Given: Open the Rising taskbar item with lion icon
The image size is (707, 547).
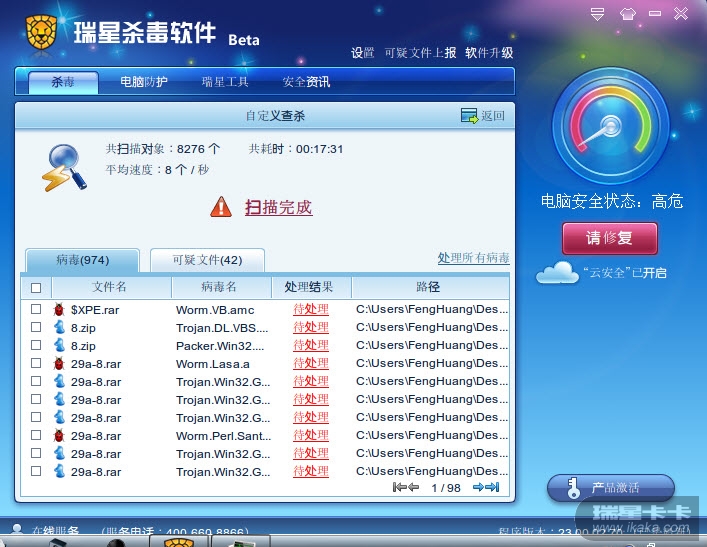Looking at the screenshot, I should click(179, 541).
